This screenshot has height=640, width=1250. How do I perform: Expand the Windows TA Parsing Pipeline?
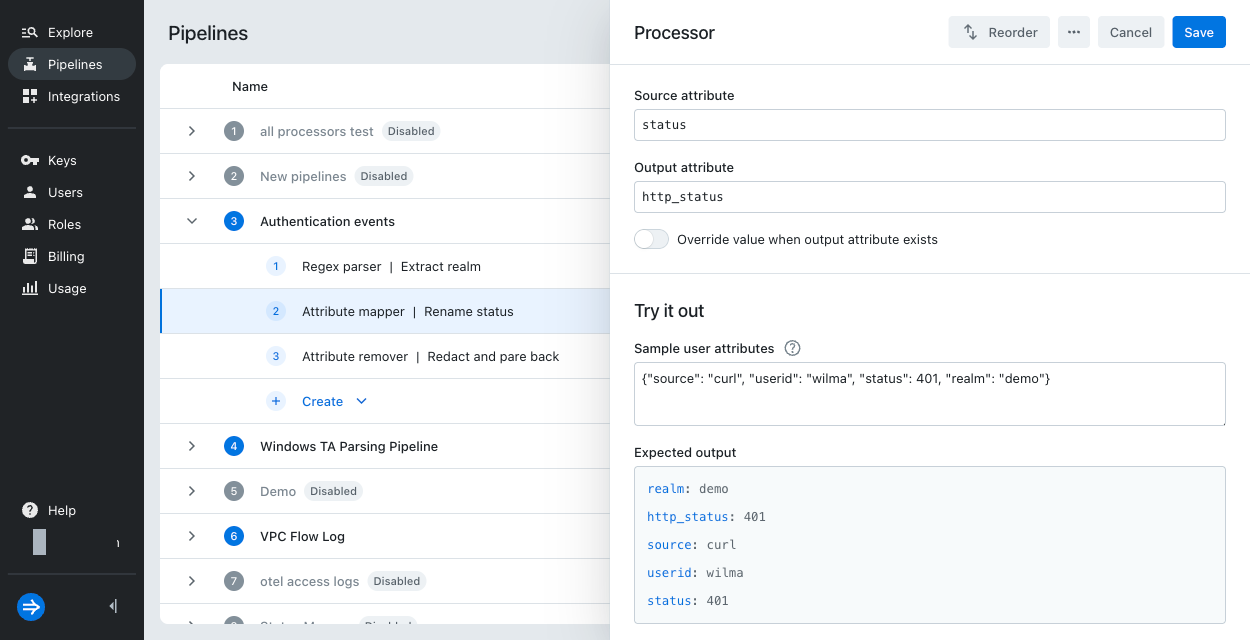coord(191,446)
